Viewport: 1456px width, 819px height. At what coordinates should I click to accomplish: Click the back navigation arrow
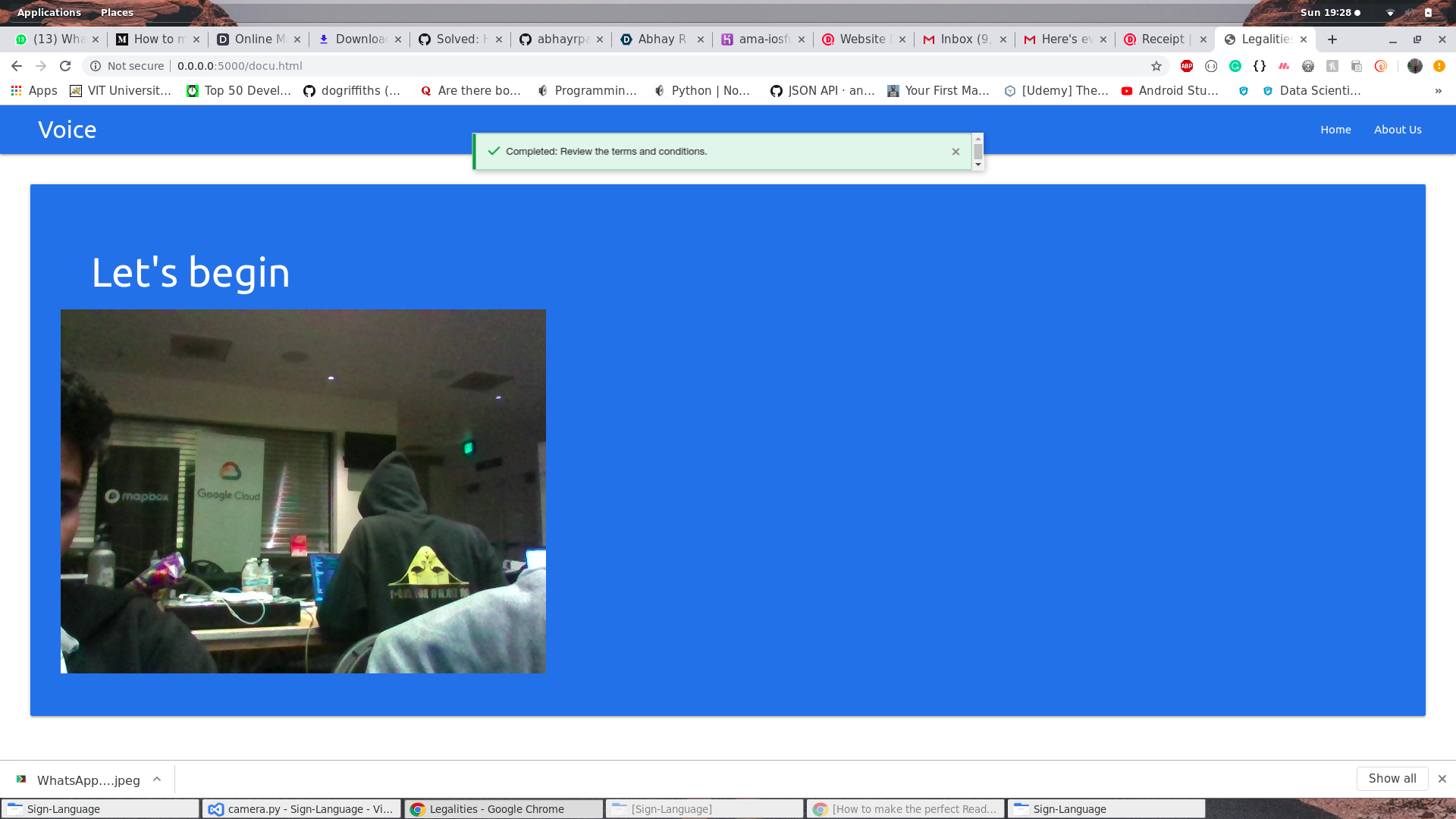coord(17,66)
